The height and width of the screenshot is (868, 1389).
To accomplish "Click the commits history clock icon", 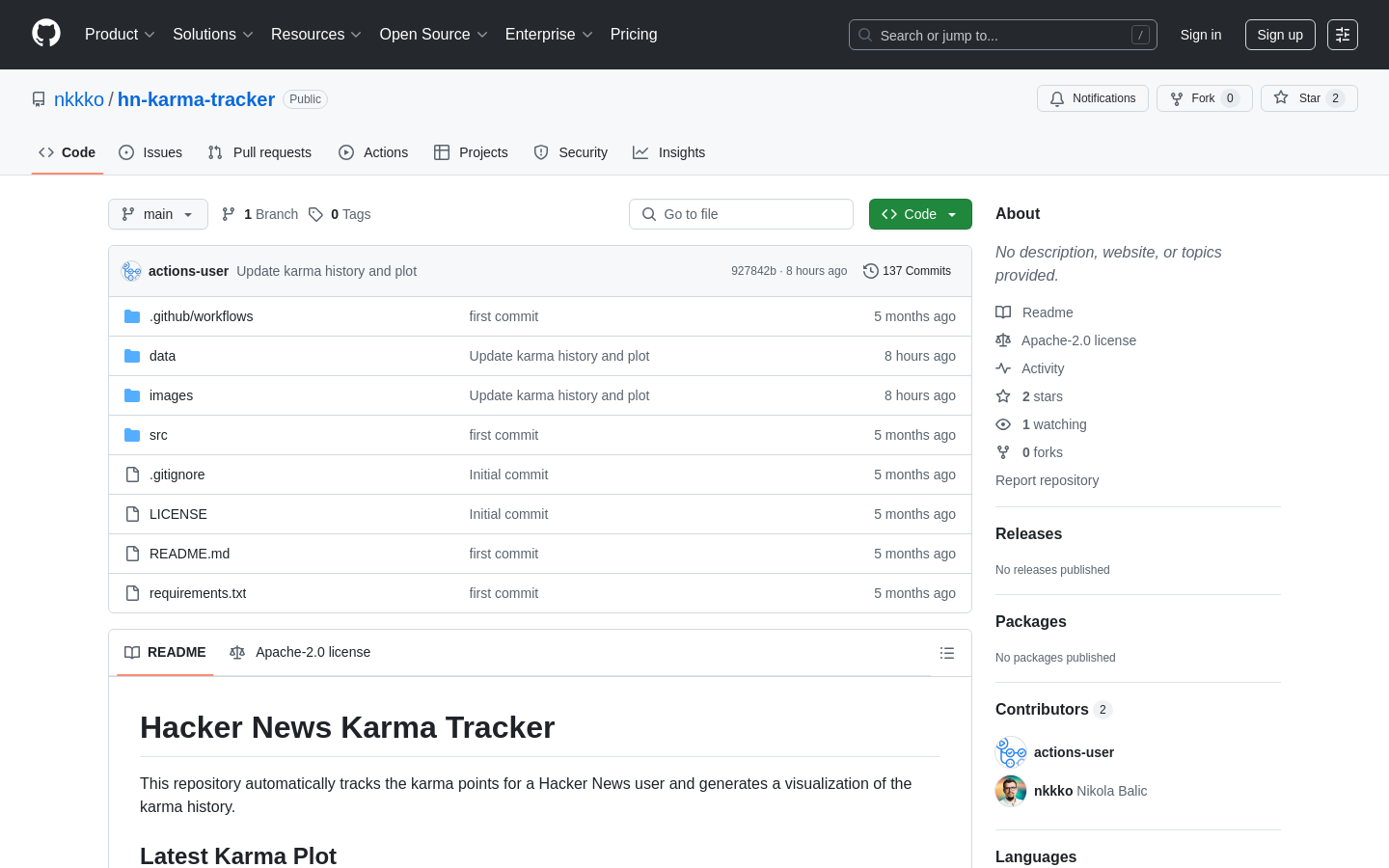I will click(x=871, y=271).
